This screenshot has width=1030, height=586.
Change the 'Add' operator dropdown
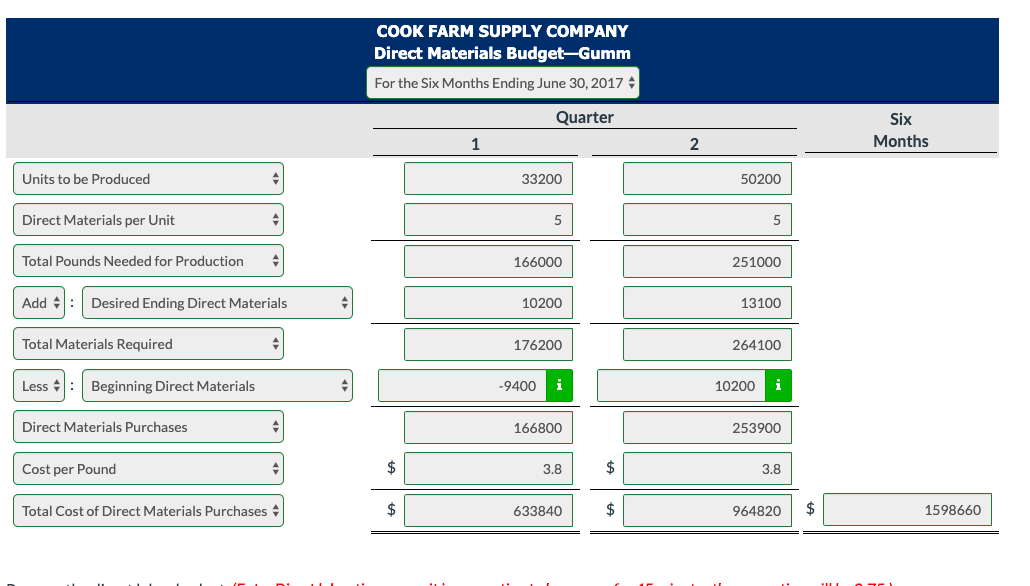coord(38,302)
